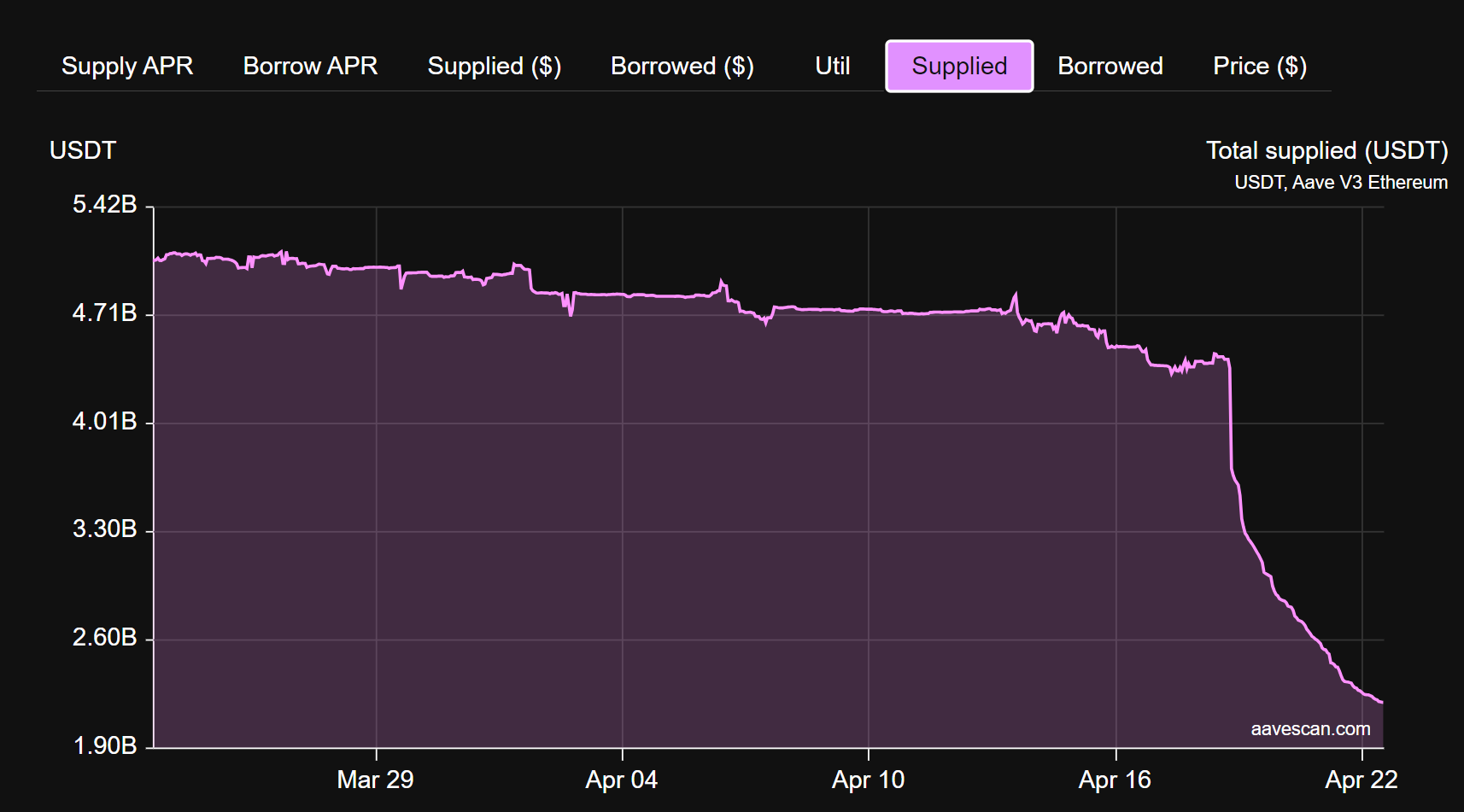This screenshot has width=1464, height=812.
Task: Click the Mar 29 date label
Action: point(375,780)
